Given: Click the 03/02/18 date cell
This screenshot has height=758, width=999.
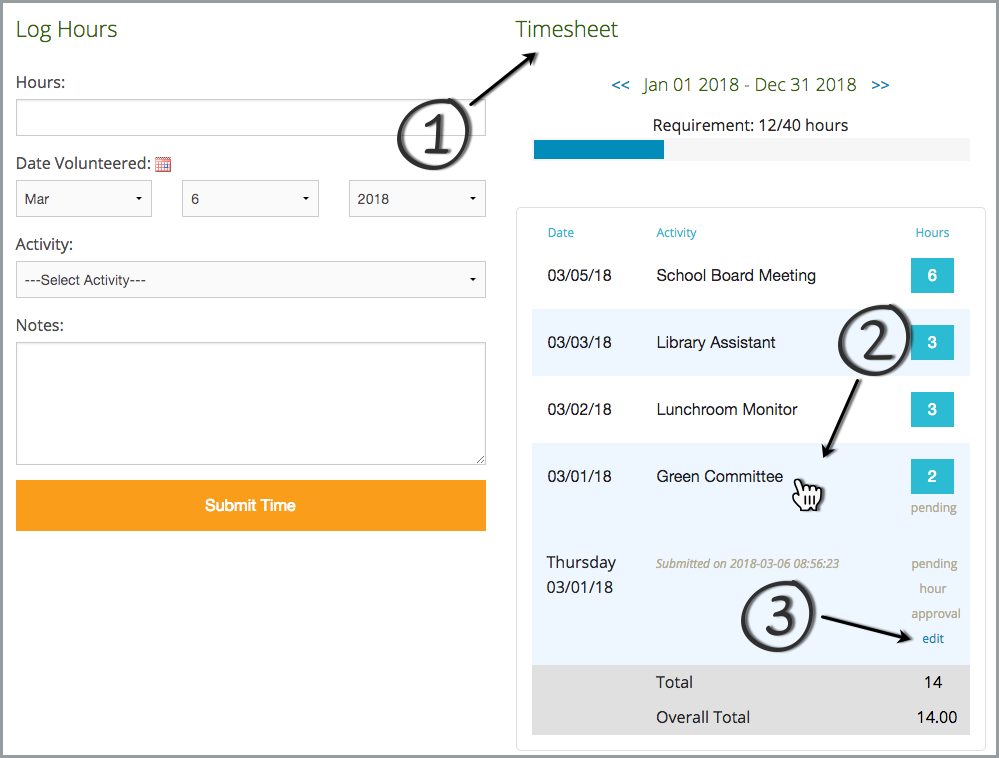Looking at the screenshot, I should click(579, 410).
